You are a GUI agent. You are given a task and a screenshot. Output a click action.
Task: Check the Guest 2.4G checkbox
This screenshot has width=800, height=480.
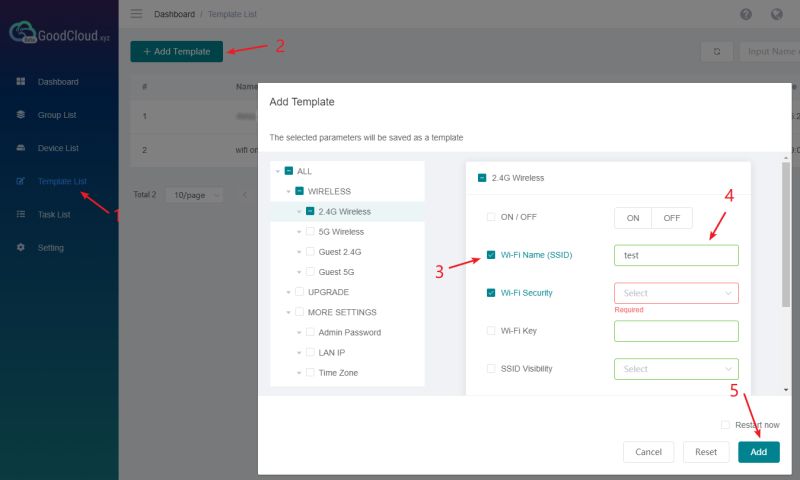click(310, 251)
